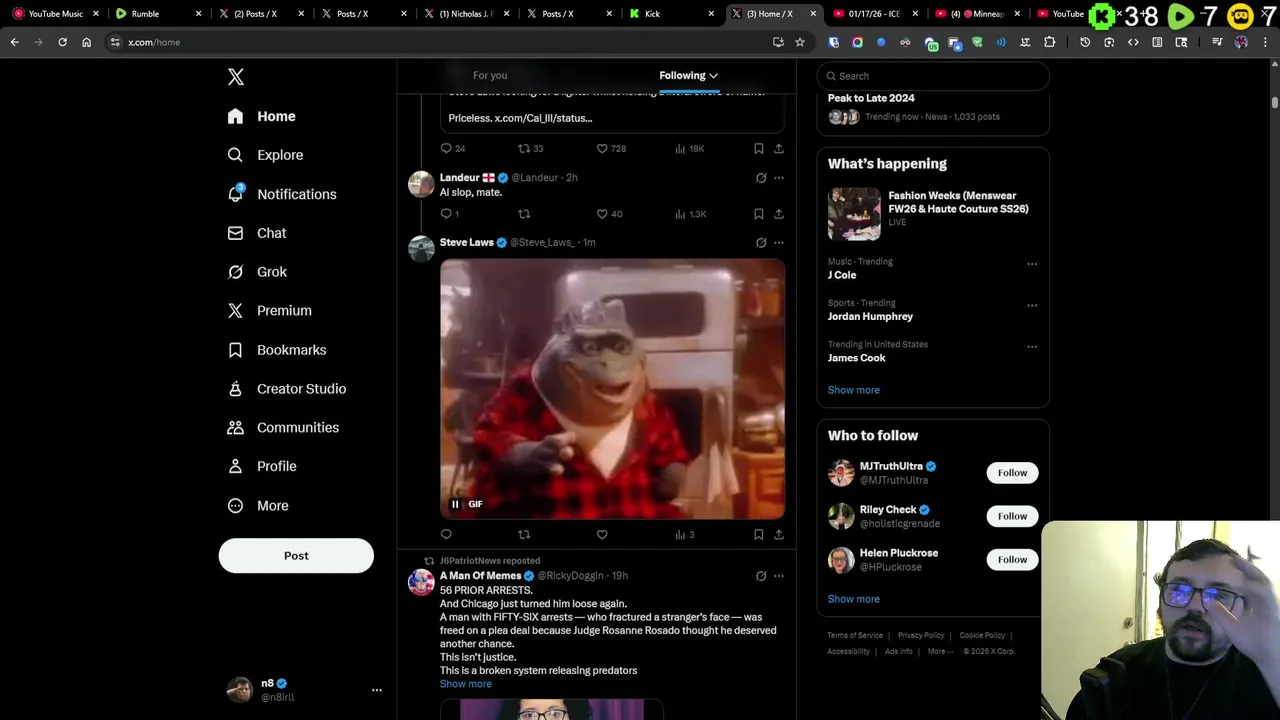This screenshot has height=720, width=1280.
Task: Reload the page in browser
Action: (62, 42)
